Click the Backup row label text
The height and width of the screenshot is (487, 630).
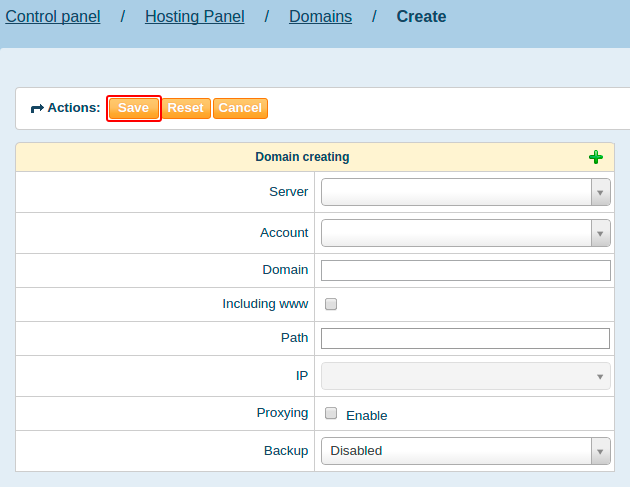click(x=286, y=451)
